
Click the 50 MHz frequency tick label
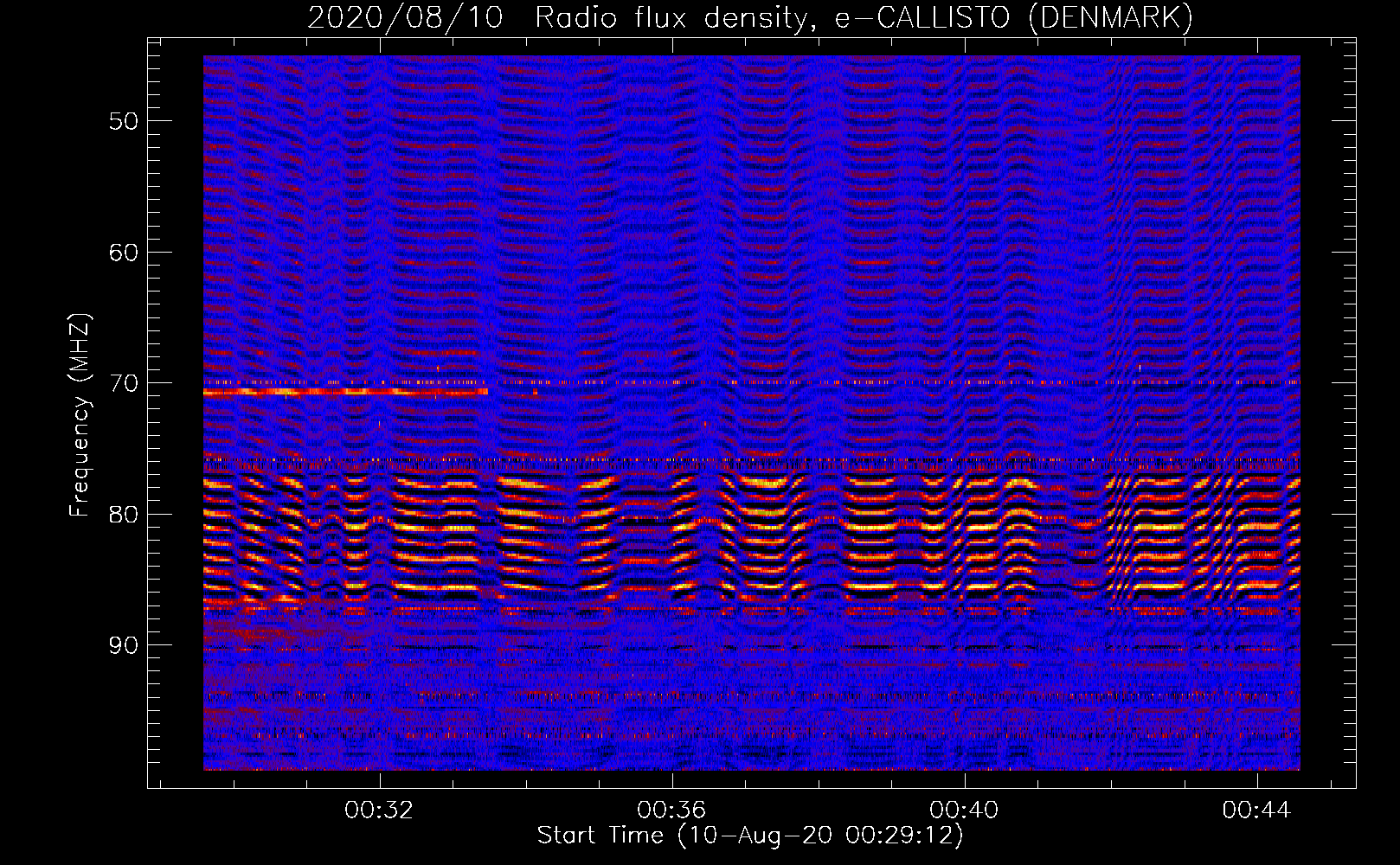point(124,120)
